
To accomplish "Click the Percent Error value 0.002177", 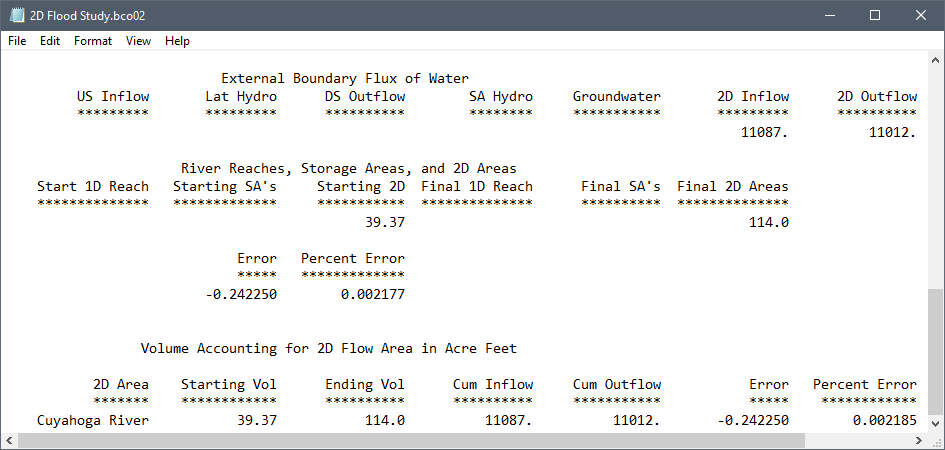I will 372,295.
